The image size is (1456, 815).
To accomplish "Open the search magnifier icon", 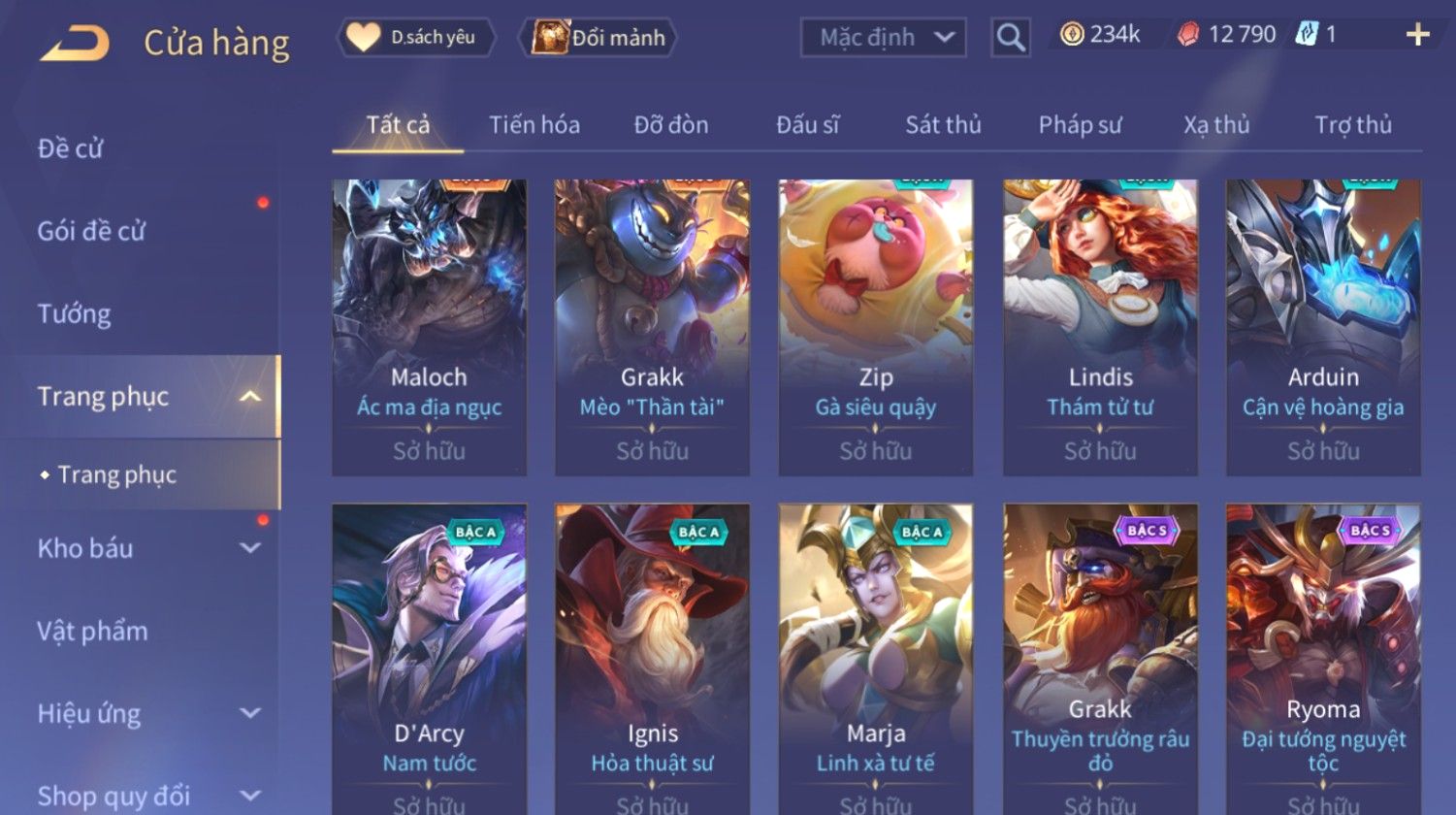I will (x=1011, y=38).
